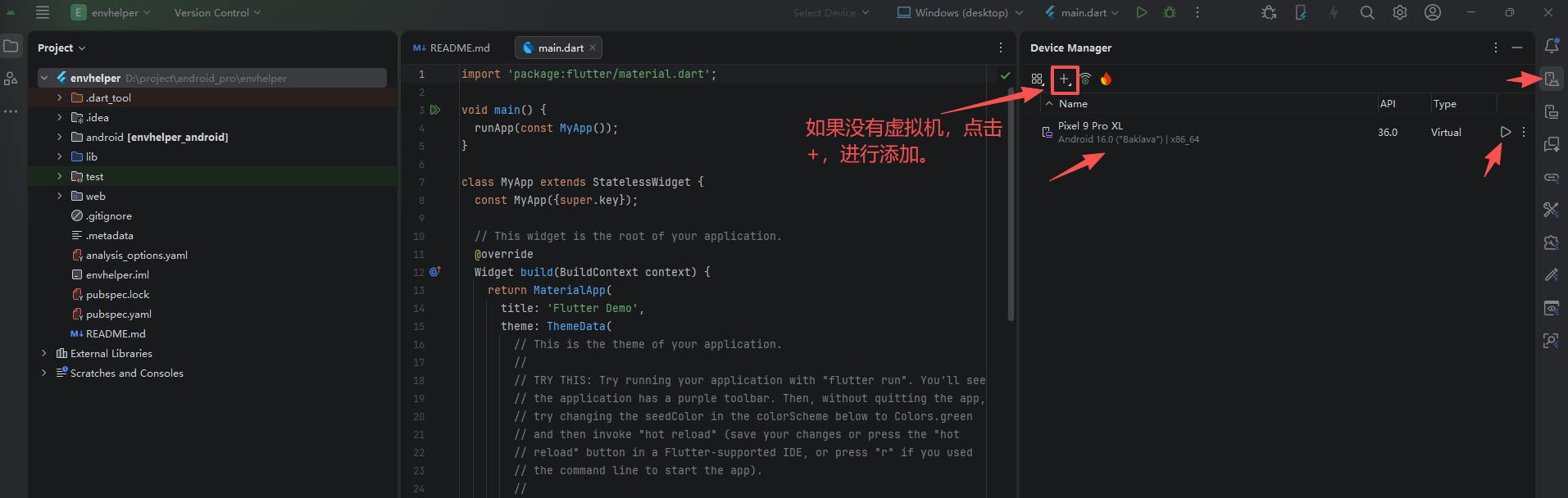Open editor tabs options menu
The image size is (1568, 498).
pyautogui.click(x=1001, y=48)
